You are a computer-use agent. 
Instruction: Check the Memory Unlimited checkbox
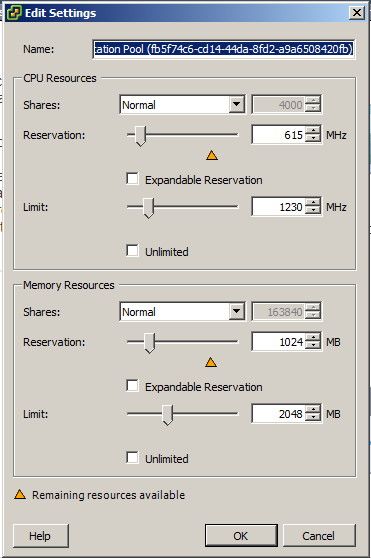tap(132, 458)
